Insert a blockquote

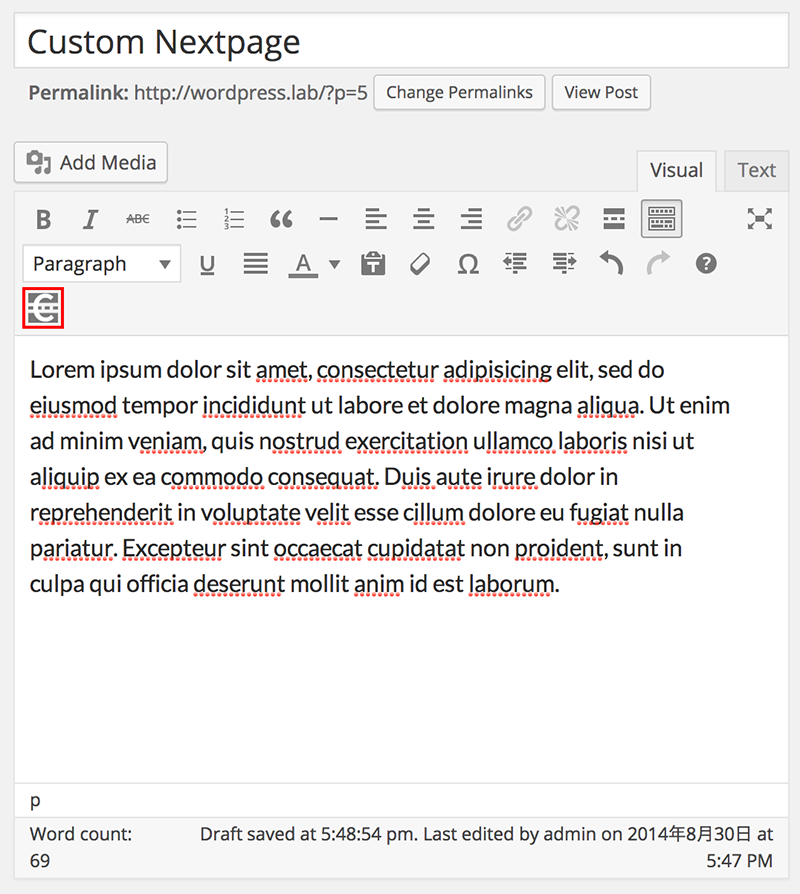(x=281, y=219)
